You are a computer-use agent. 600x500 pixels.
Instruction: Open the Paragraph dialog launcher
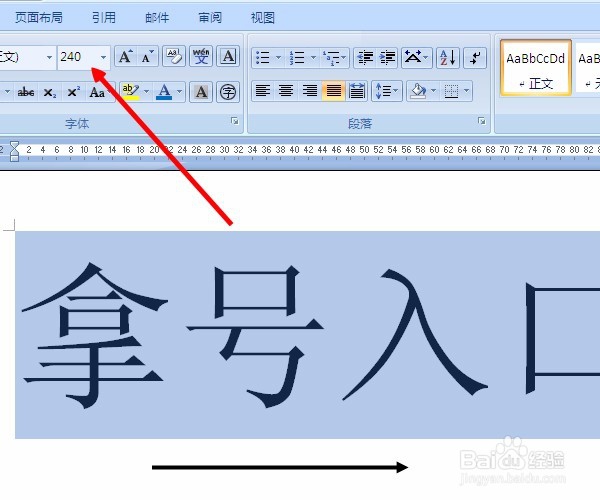481,121
